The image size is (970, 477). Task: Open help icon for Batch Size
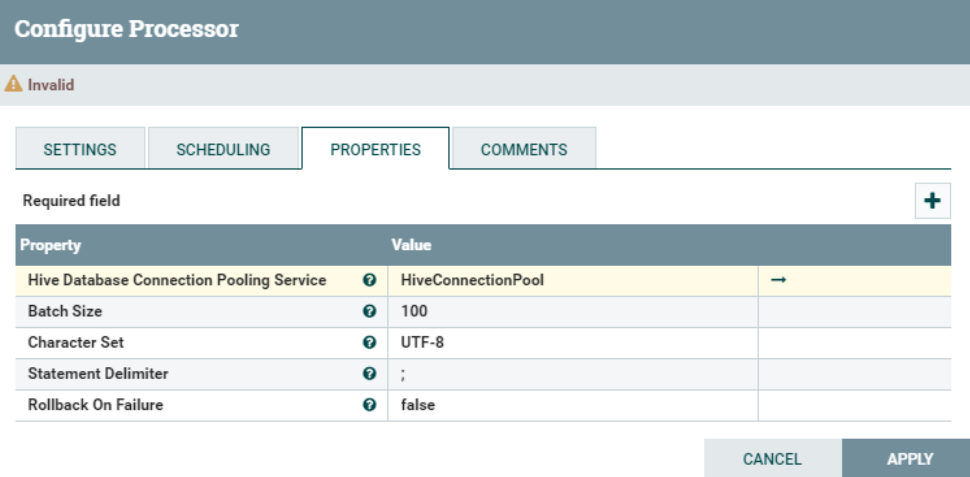click(x=369, y=311)
